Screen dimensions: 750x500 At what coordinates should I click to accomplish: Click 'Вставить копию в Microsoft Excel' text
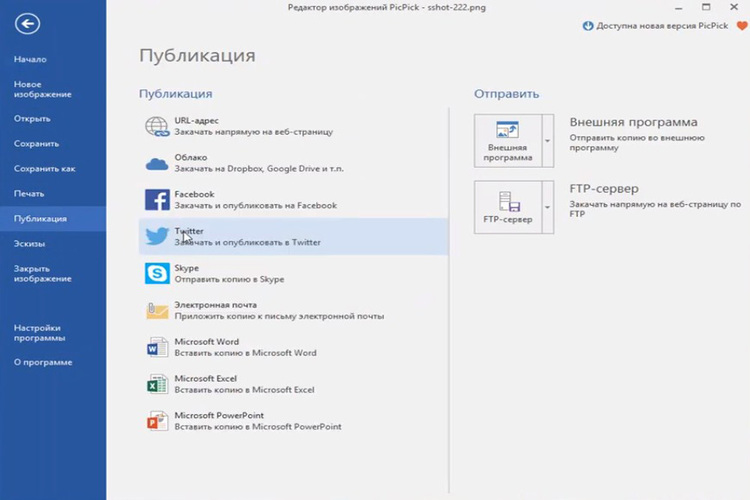coord(244,389)
